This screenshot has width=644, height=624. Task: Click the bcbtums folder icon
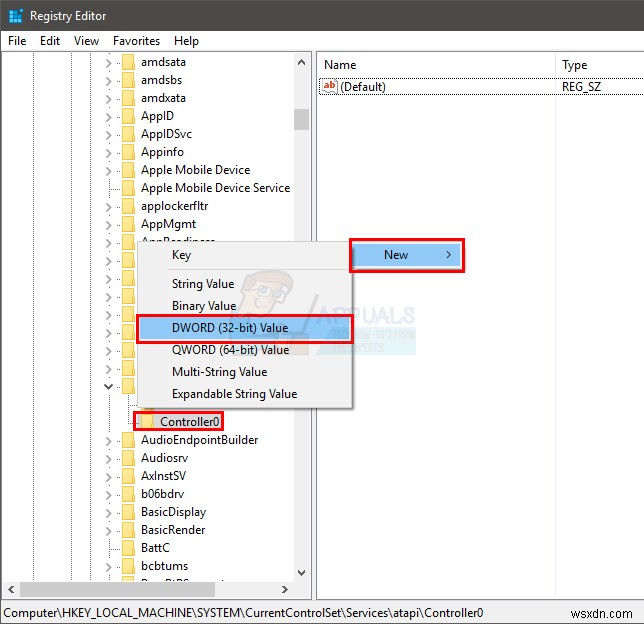point(128,566)
